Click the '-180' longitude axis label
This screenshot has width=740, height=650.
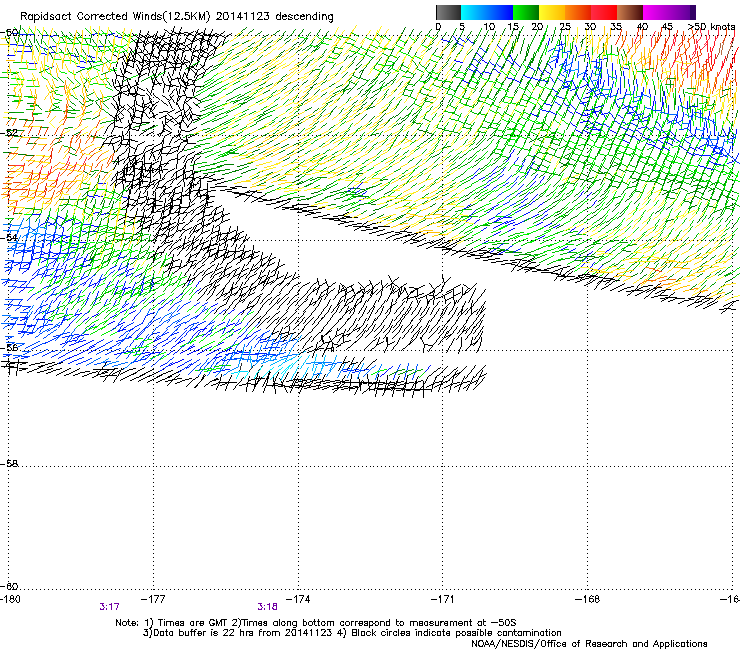click(10, 599)
